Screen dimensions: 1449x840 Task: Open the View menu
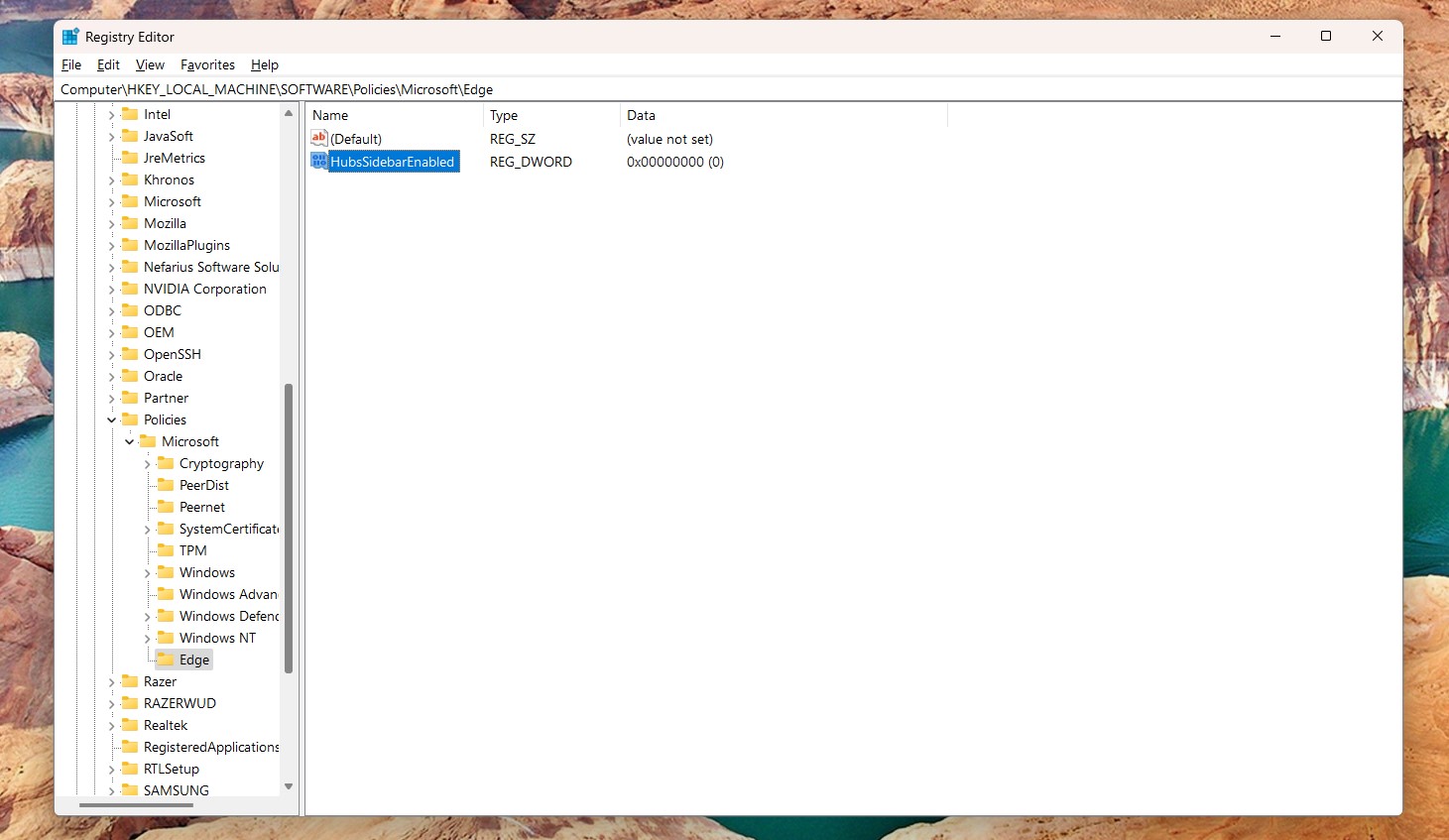(x=150, y=64)
